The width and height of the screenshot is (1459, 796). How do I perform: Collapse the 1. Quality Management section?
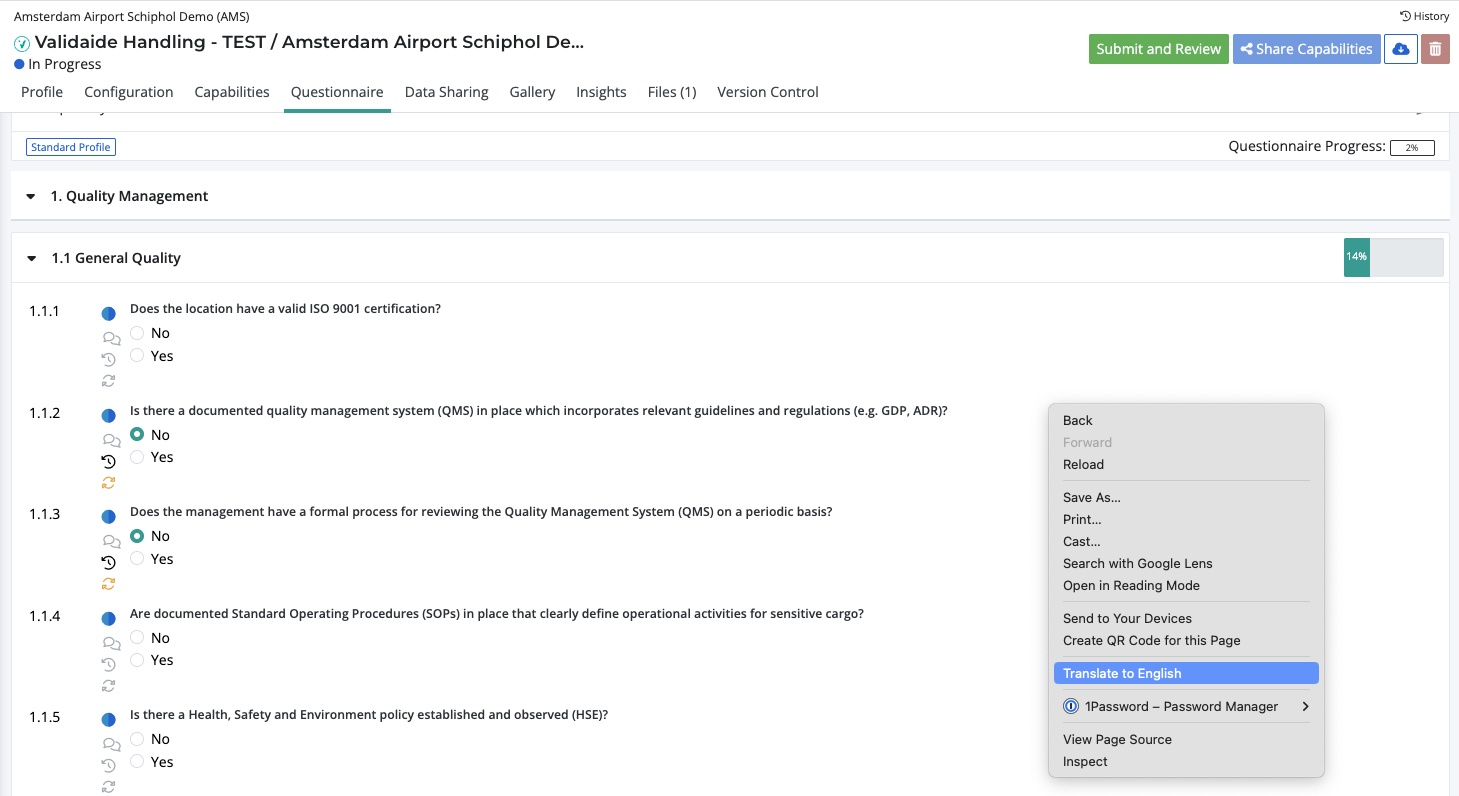[x=31, y=197]
